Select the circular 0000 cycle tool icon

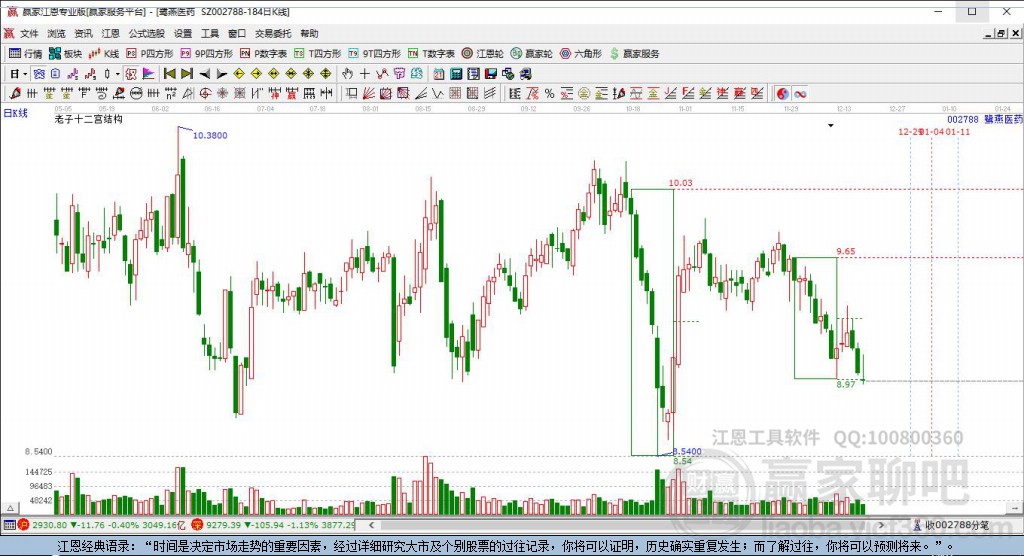tap(136, 93)
